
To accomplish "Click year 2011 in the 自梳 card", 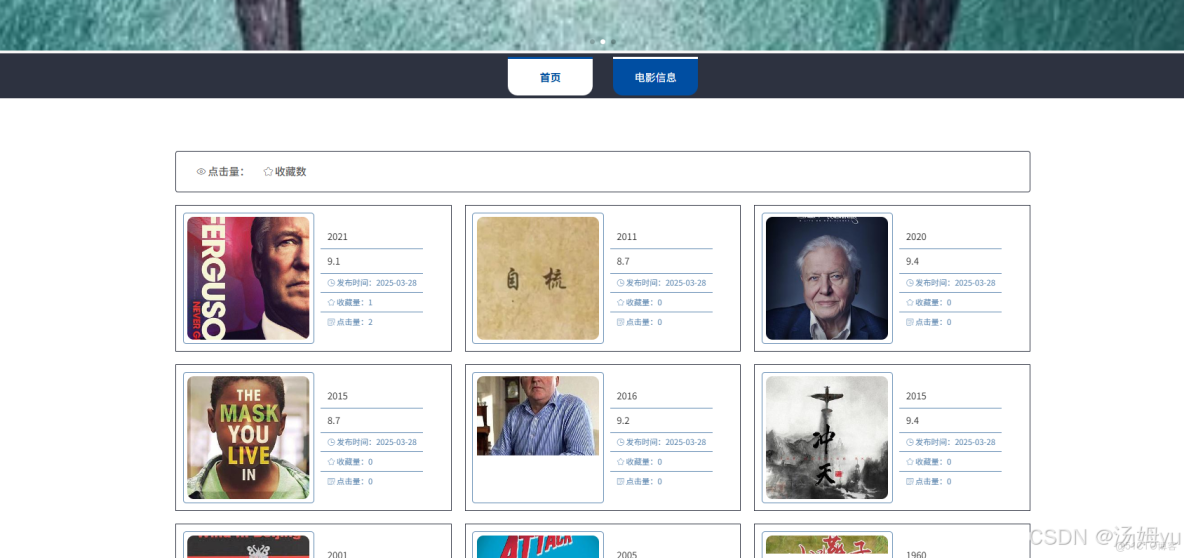I will [x=627, y=237].
